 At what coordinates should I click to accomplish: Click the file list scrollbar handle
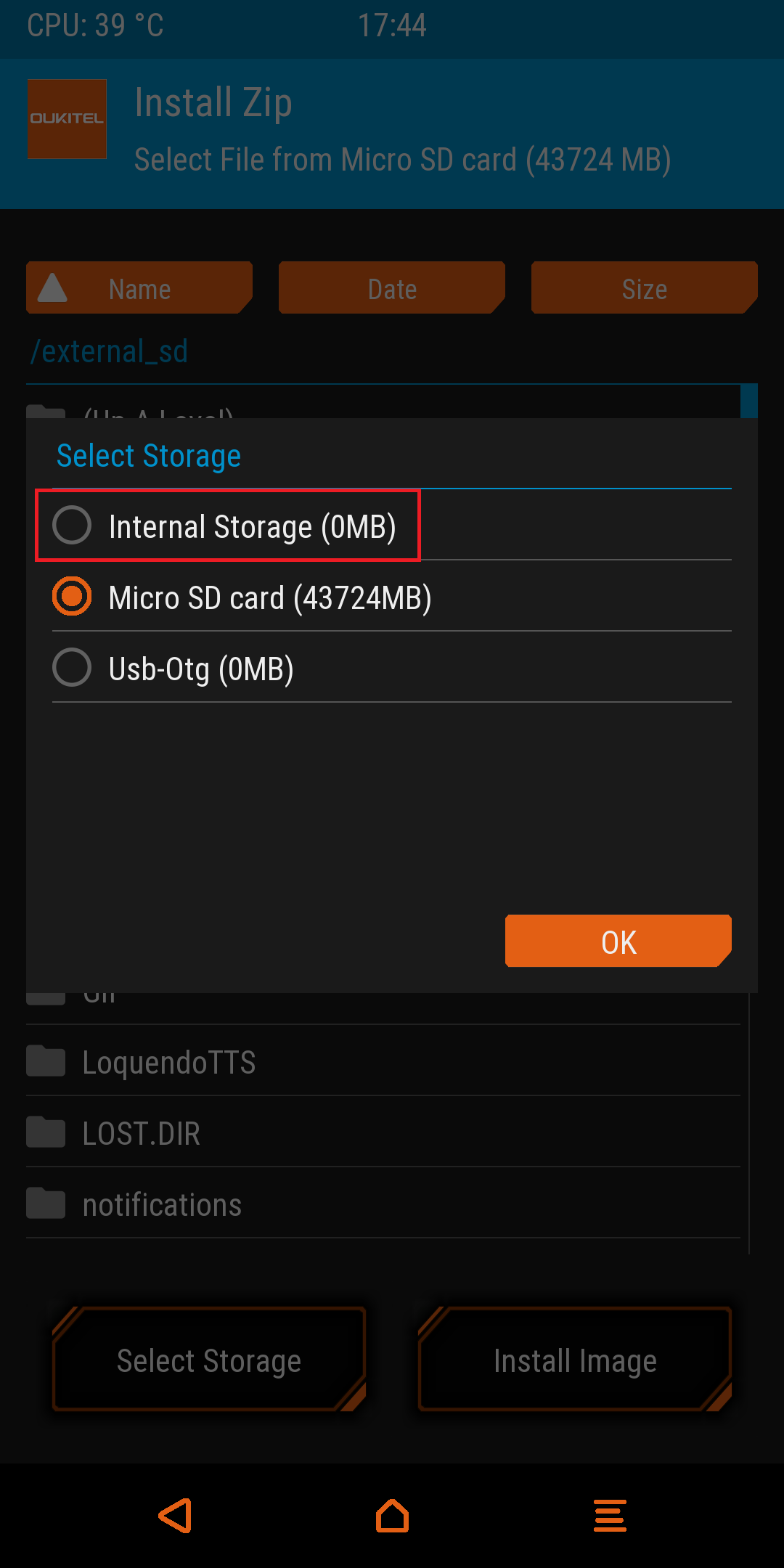click(x=748, y=401)
